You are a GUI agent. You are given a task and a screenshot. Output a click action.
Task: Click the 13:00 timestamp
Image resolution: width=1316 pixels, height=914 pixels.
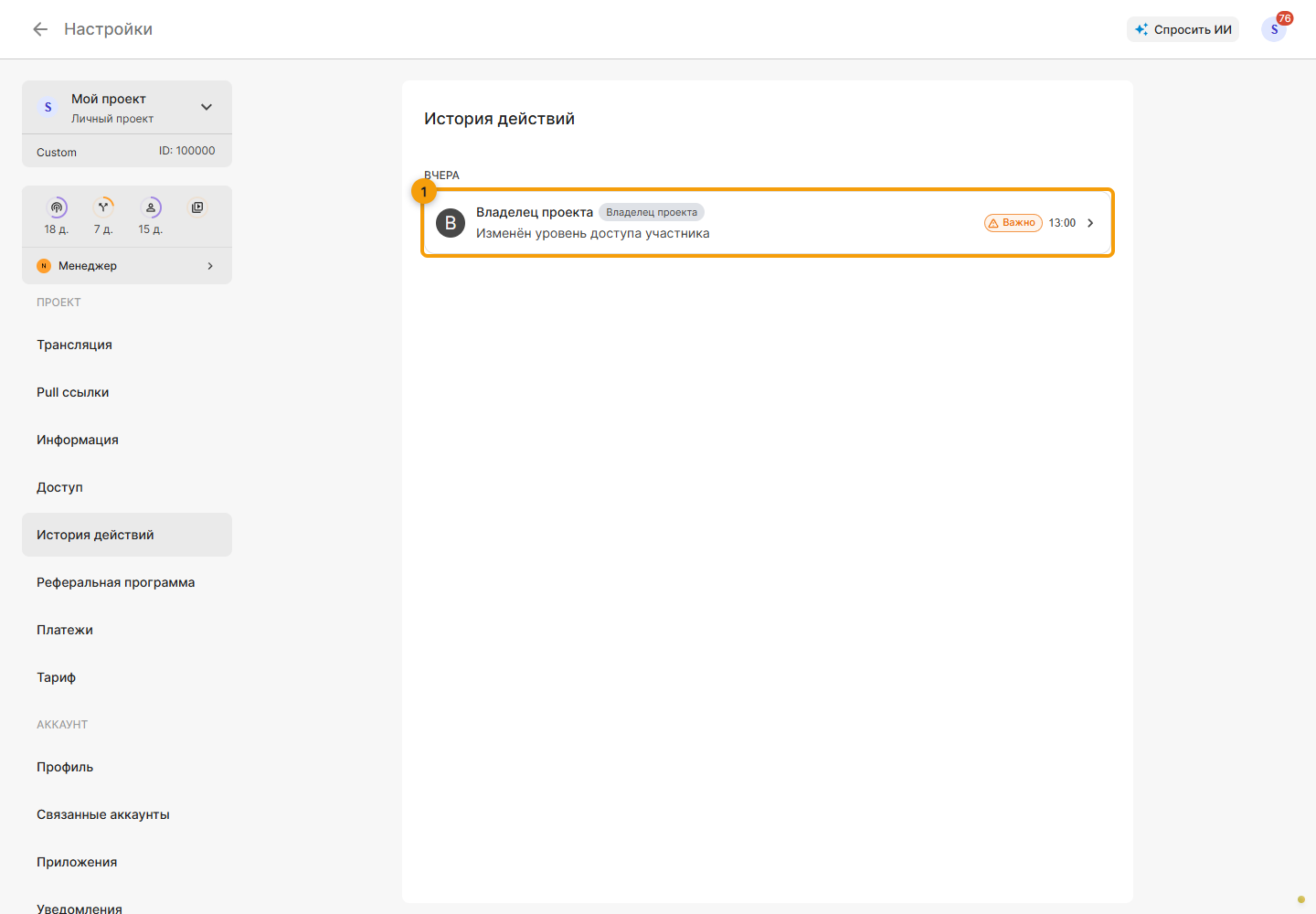(x=1062, y=223)
